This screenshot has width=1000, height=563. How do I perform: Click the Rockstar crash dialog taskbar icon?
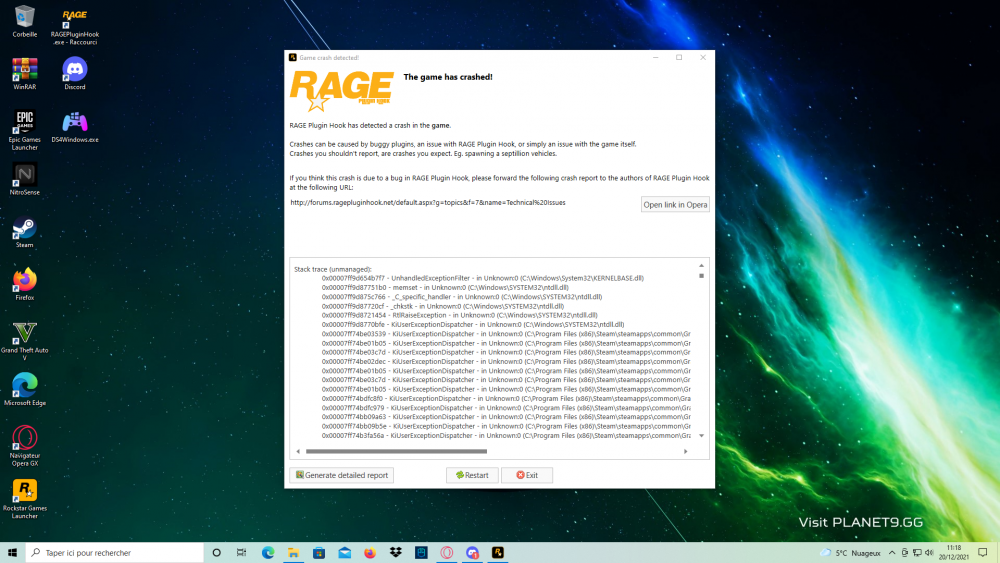[x=497, y=552]
